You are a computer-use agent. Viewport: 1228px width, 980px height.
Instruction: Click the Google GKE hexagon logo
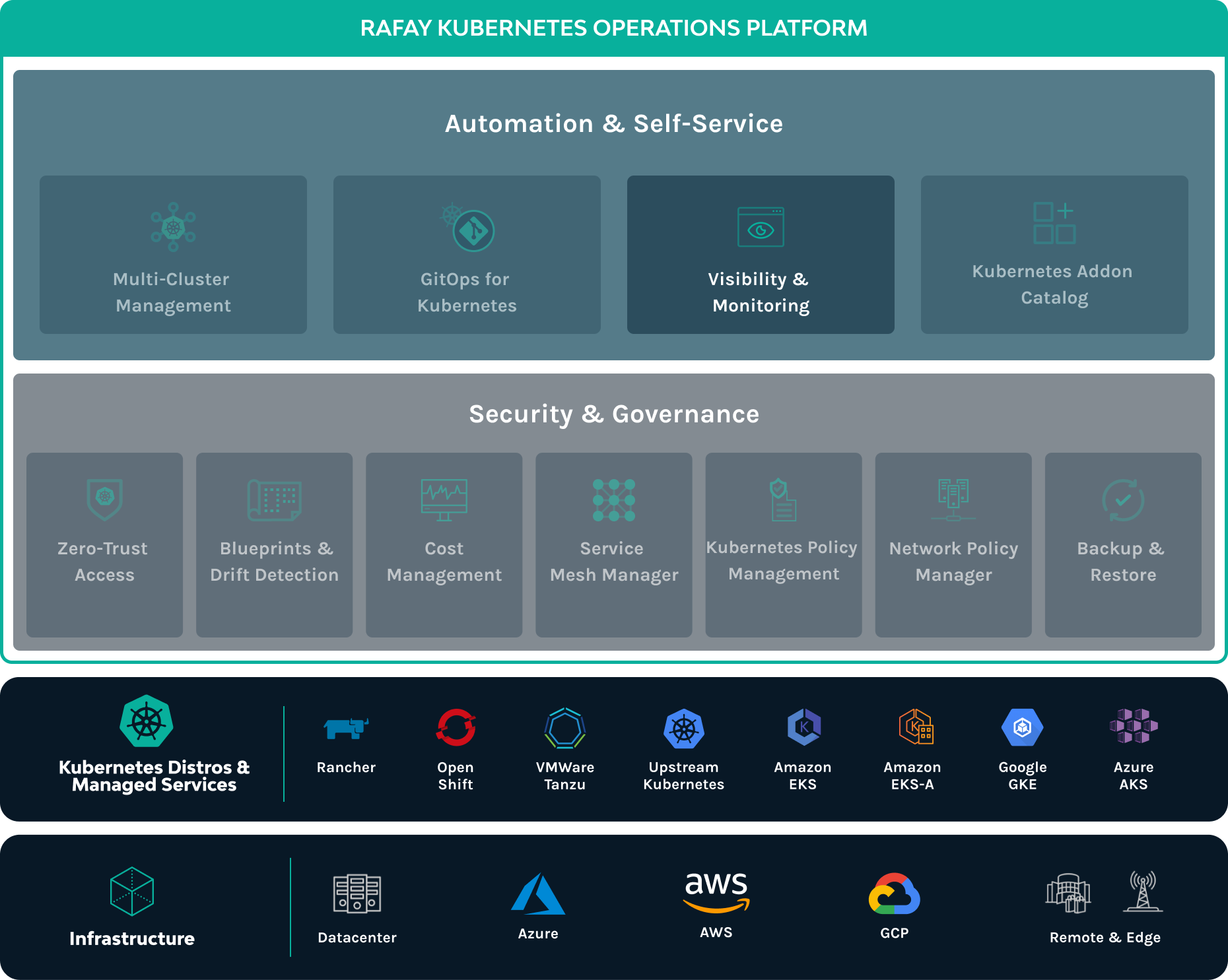click(x=1022, y=727)
